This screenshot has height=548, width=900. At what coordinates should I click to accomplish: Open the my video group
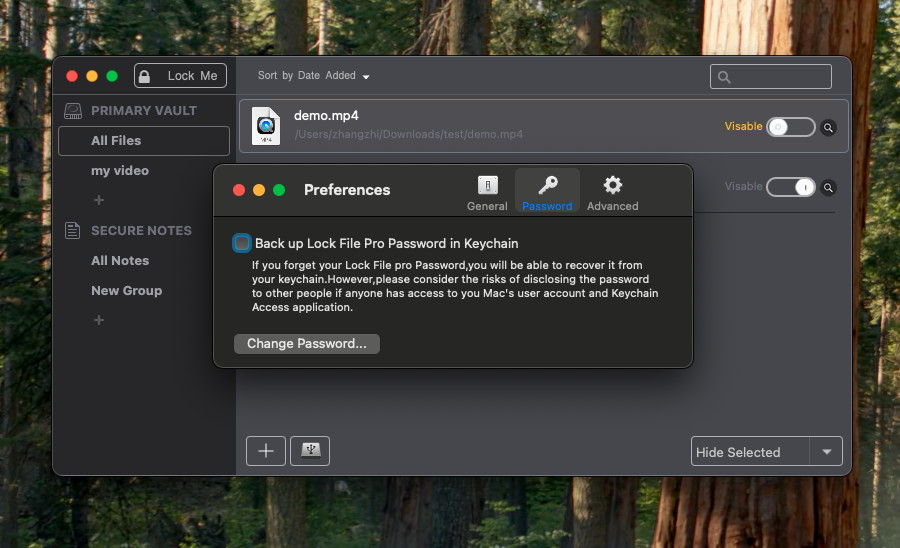120,170
